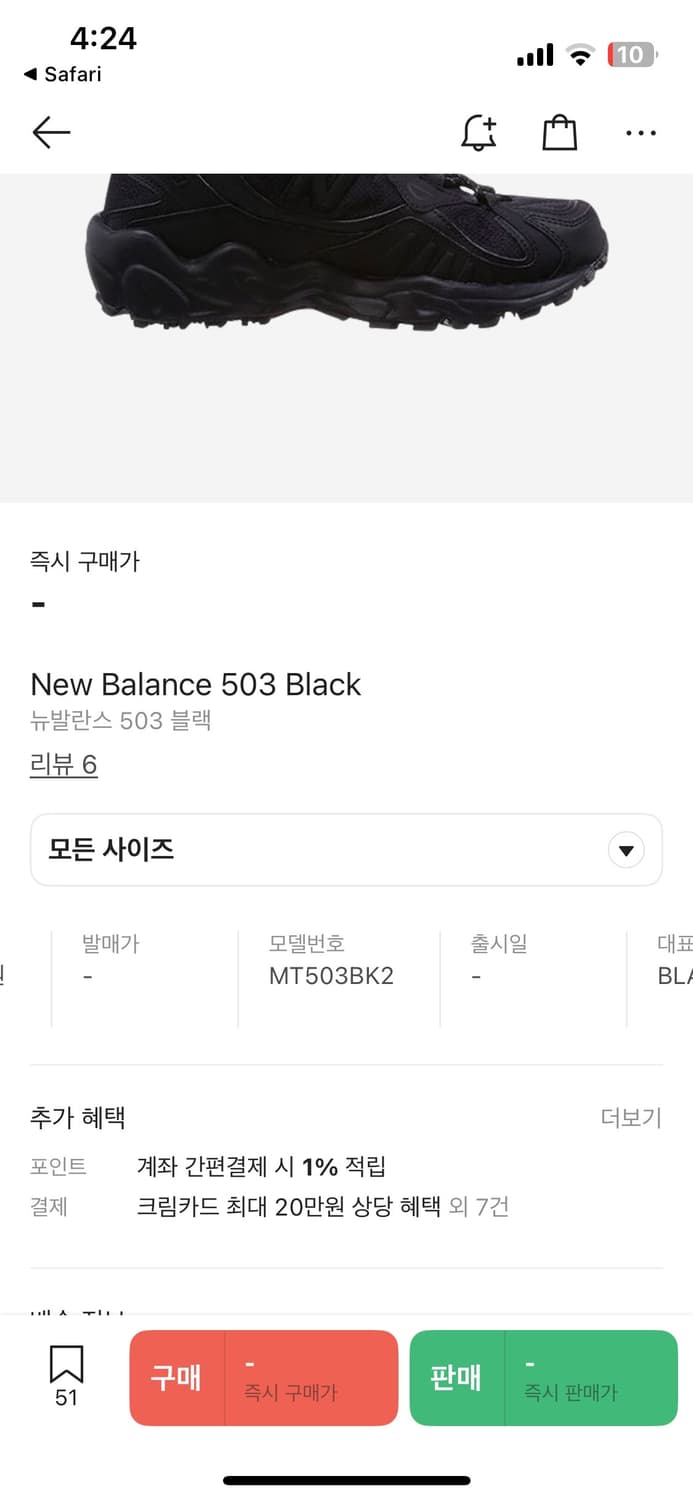Tap the green 판매 sell button
Screen dimensions: 693x1500
[x=543, y=1377]
